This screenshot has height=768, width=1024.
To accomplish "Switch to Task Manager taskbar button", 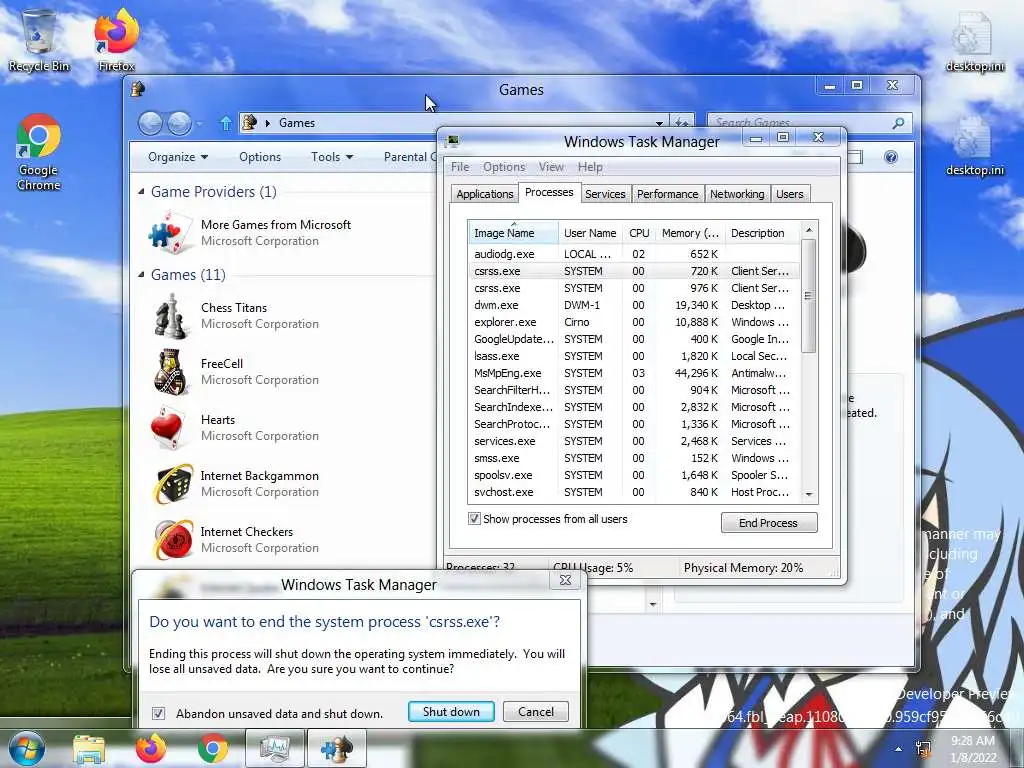I will tap(275, 749).
